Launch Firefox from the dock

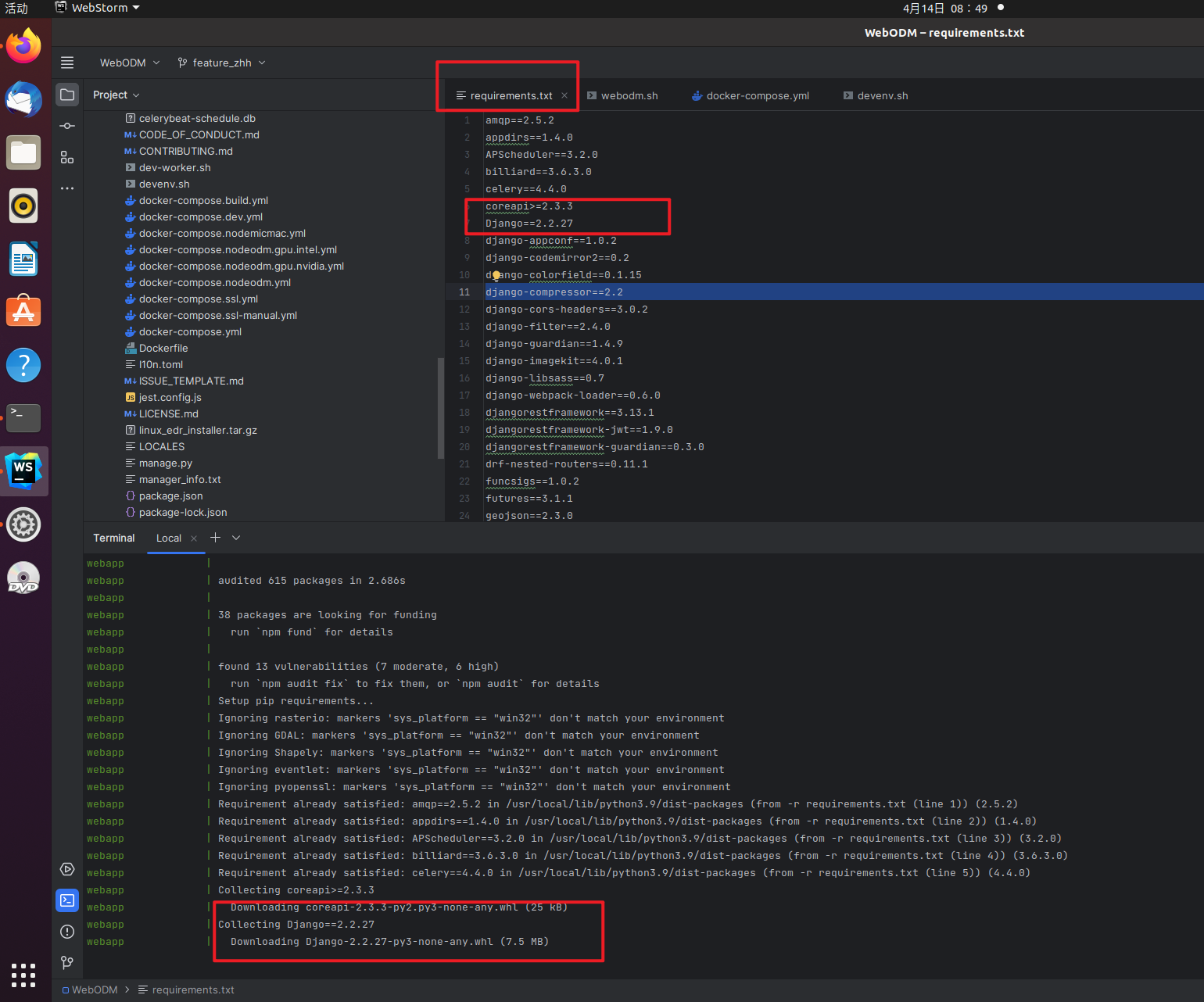click(x=23, y=46)
